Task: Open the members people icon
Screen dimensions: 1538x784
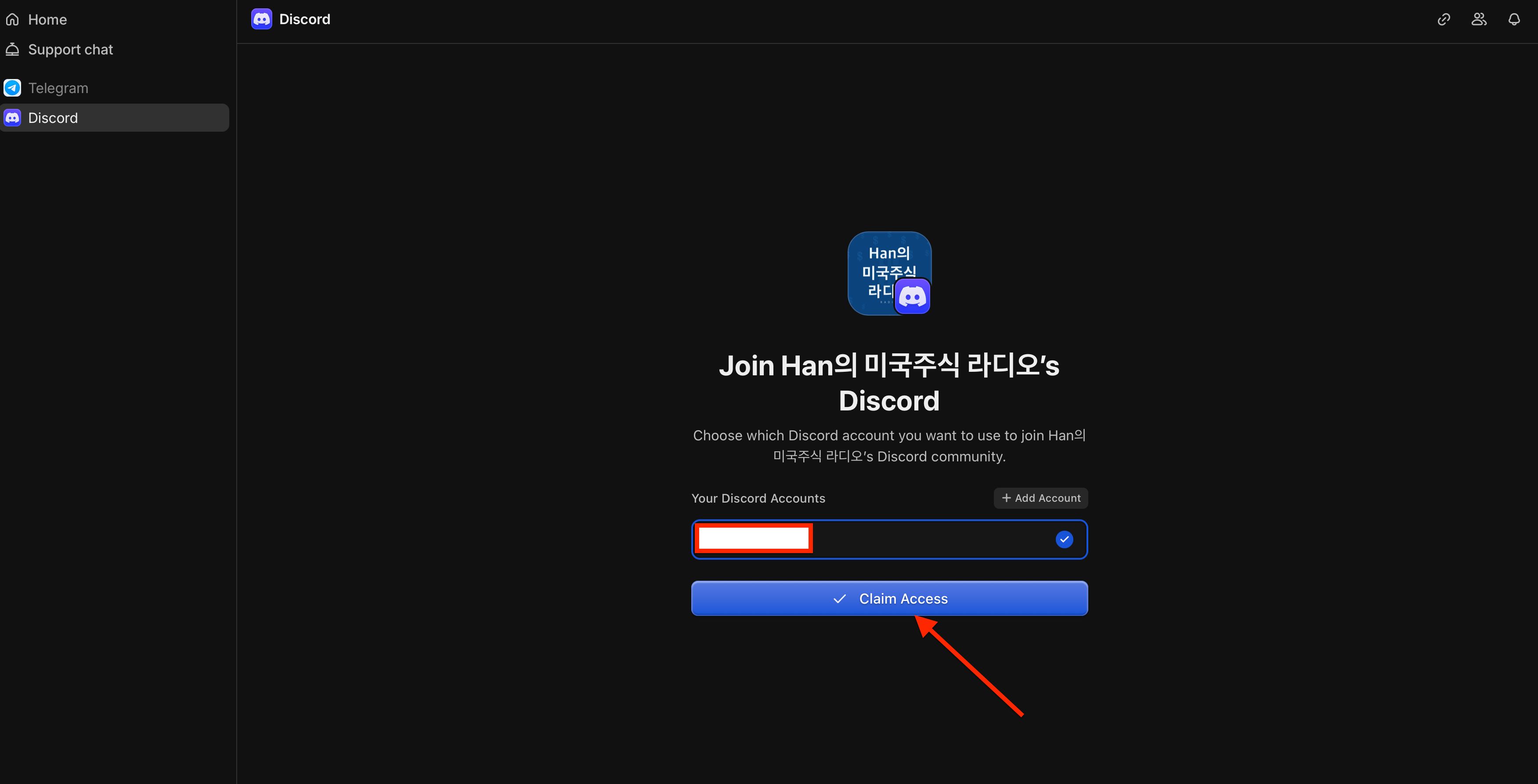Action: 1479,19
